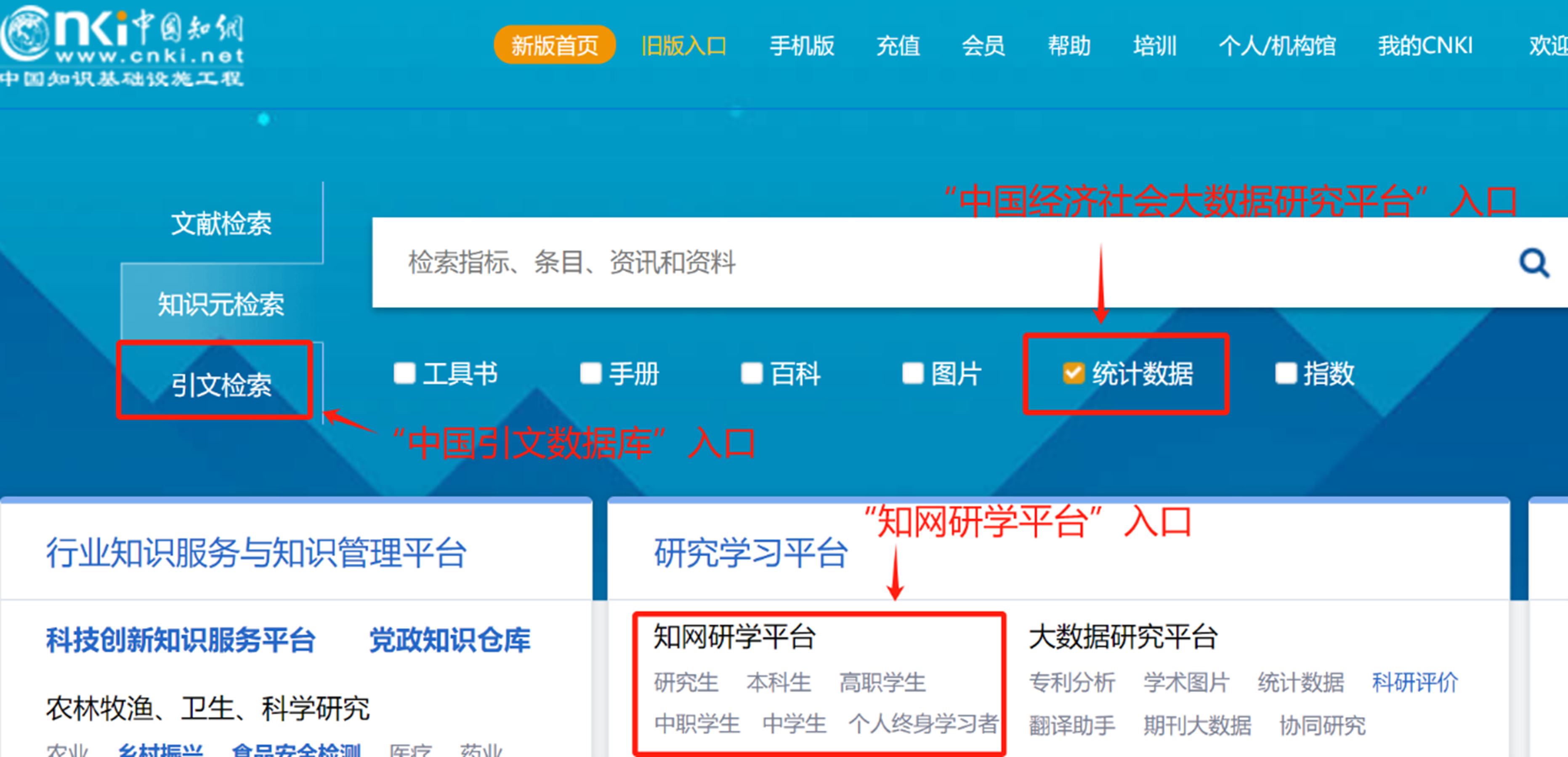Open 知网研学平台 link
The height and width of the screenshot is (757, 1568).
[x=734, y=637]
